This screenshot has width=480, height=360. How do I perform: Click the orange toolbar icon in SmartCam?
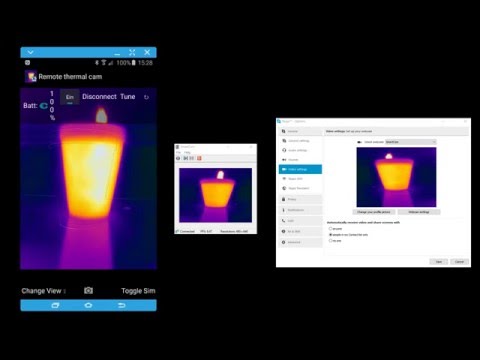pyautogui.click(x=199, y=158)
